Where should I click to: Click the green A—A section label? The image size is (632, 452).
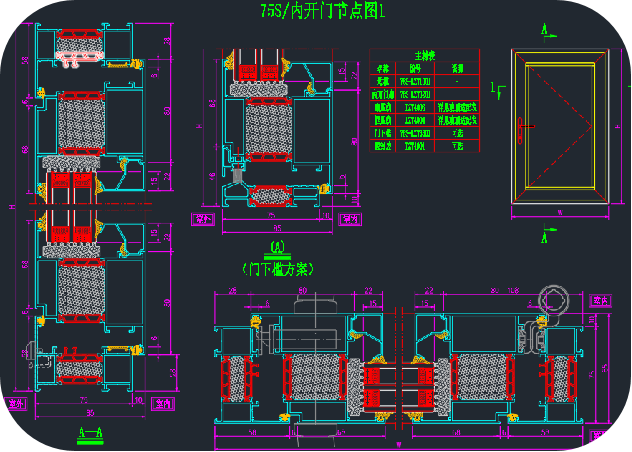coord(91,433)
